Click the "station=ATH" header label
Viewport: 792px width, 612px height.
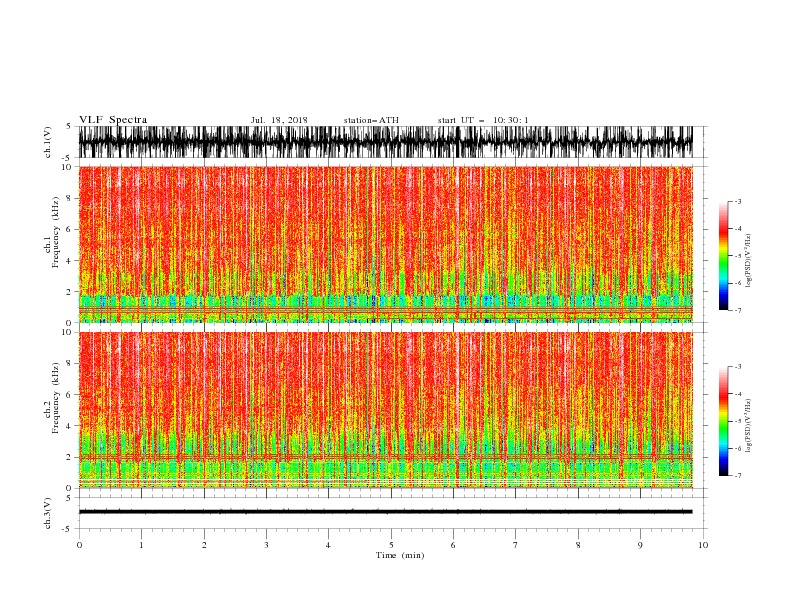(371, 120)
